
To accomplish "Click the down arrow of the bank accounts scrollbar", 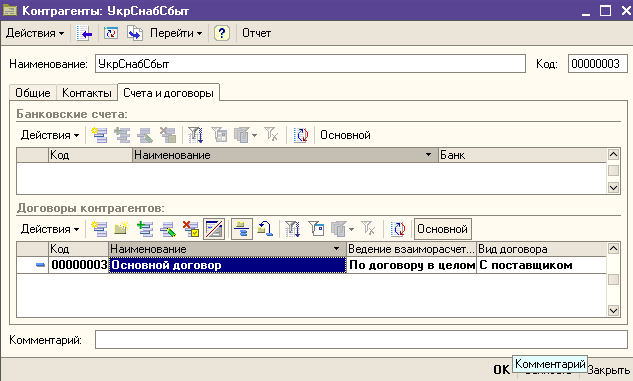I will [x=613, y=187].
